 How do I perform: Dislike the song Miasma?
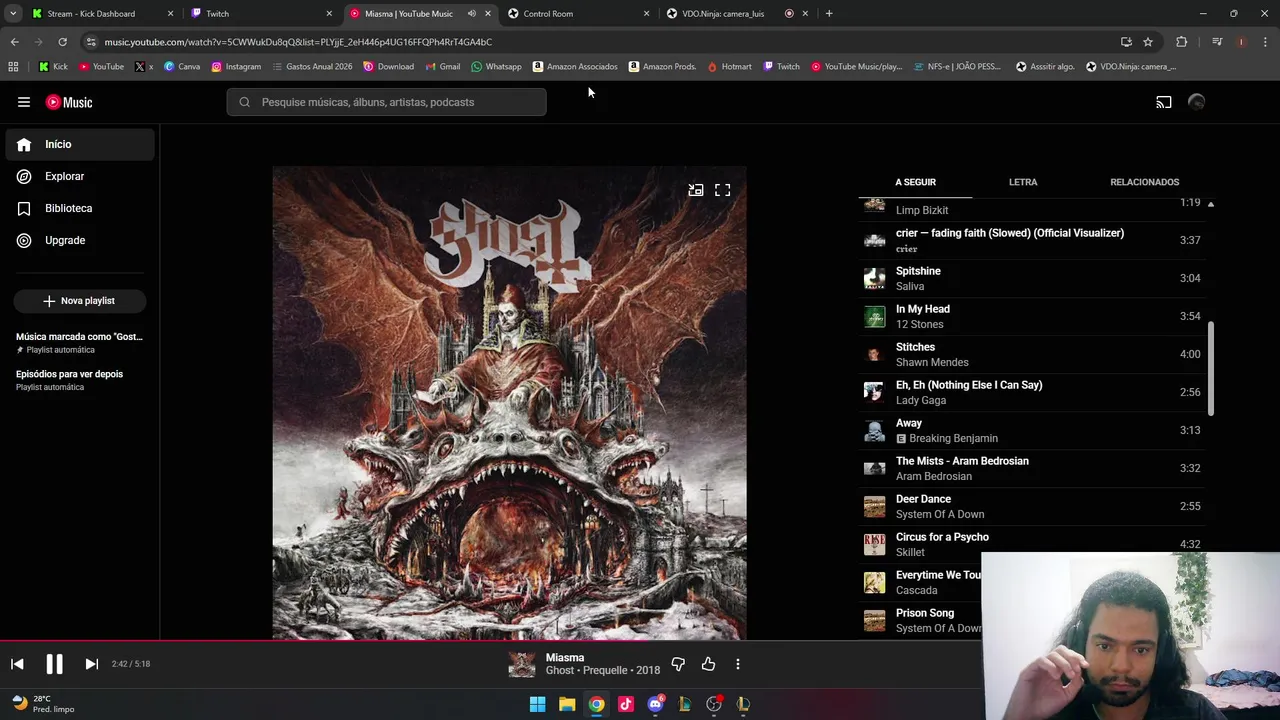click(x=678, y=664)
